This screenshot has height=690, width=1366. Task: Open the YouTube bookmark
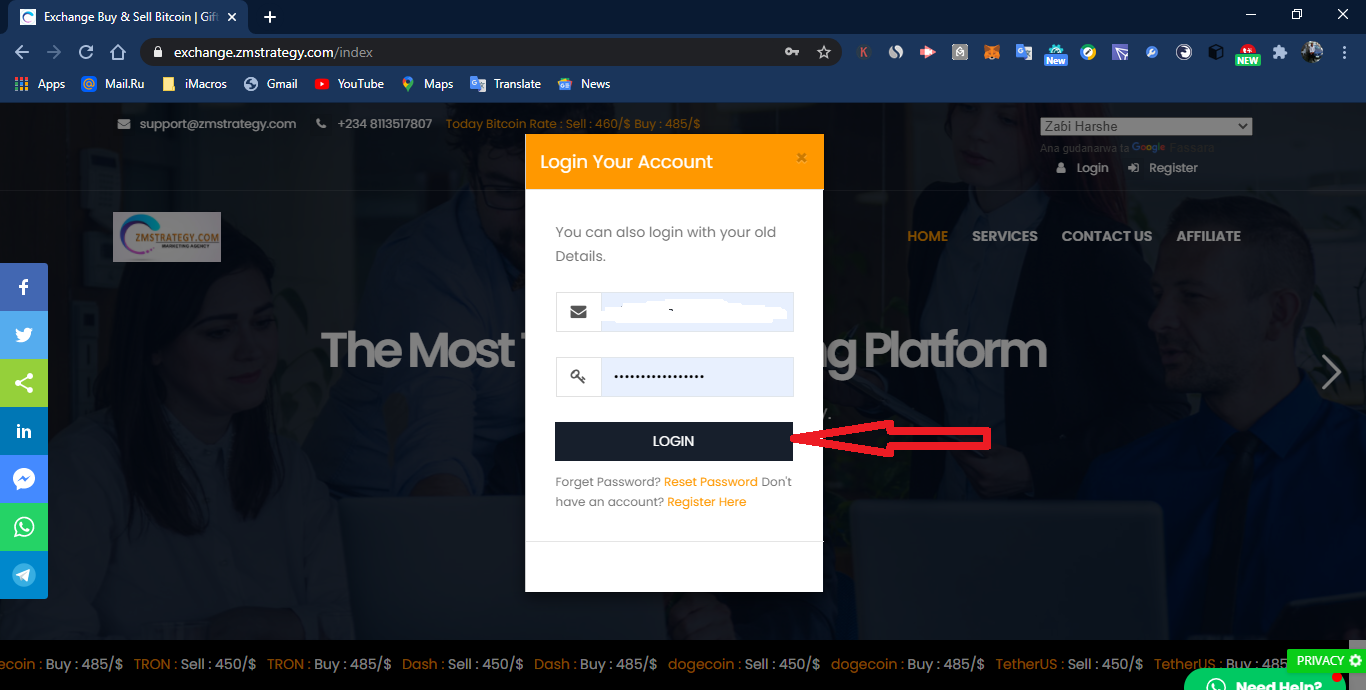point(349,84)
